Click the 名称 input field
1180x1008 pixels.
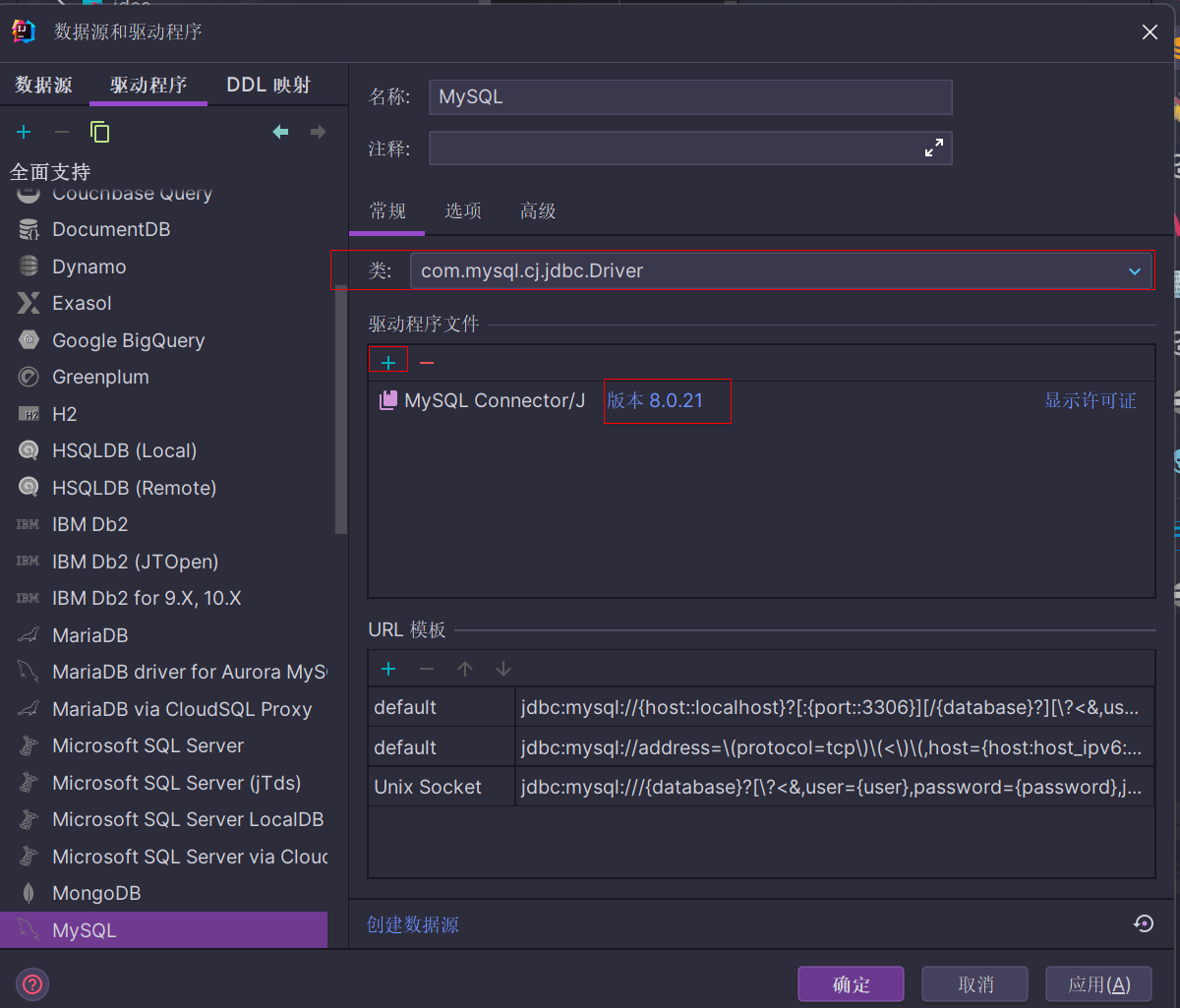pyautogui.click(x=690, y=97)
